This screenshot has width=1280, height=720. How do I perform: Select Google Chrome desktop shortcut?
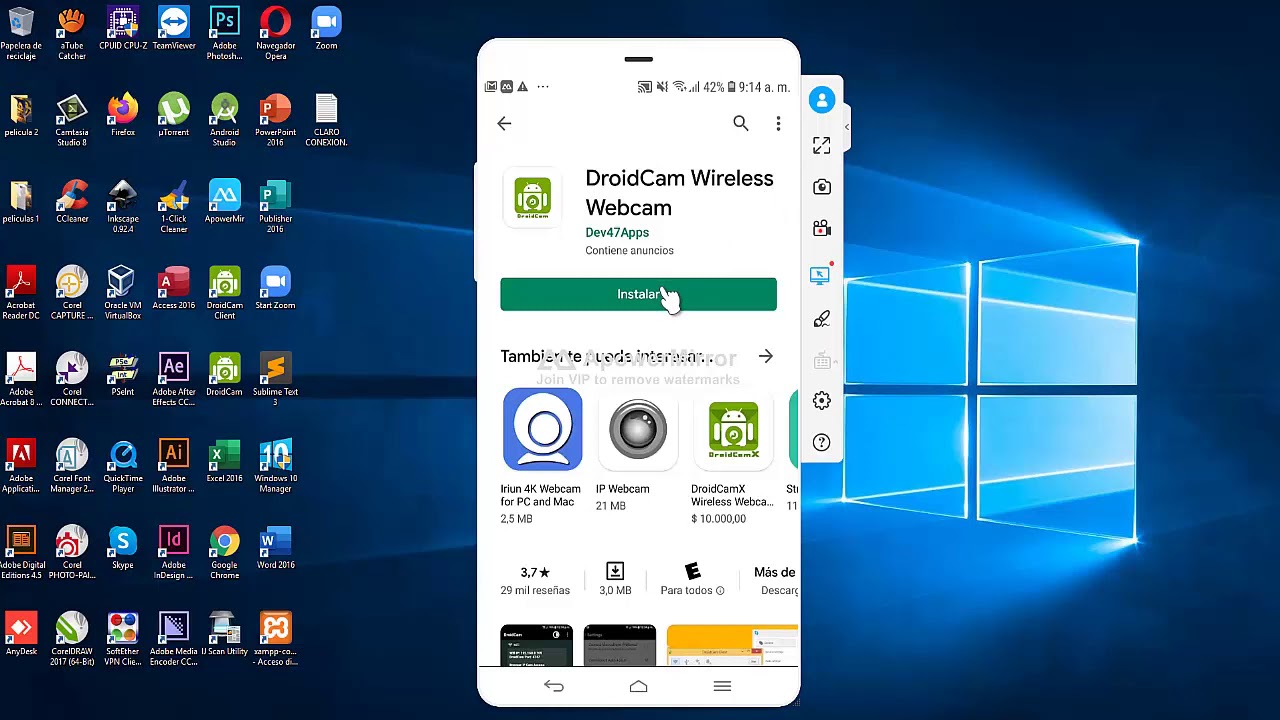[x=225, y=553]
